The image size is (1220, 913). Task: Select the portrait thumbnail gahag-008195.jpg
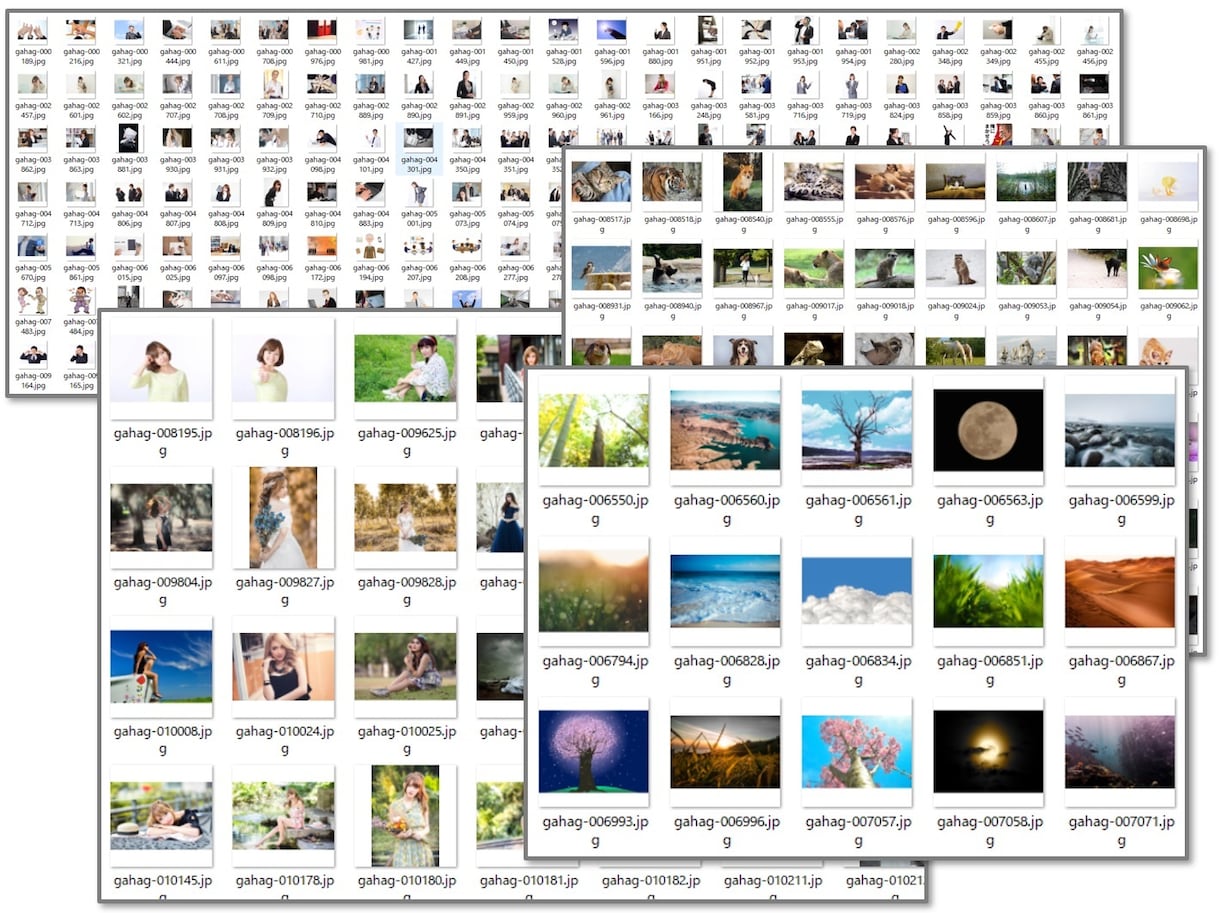[x=161, y=368]
